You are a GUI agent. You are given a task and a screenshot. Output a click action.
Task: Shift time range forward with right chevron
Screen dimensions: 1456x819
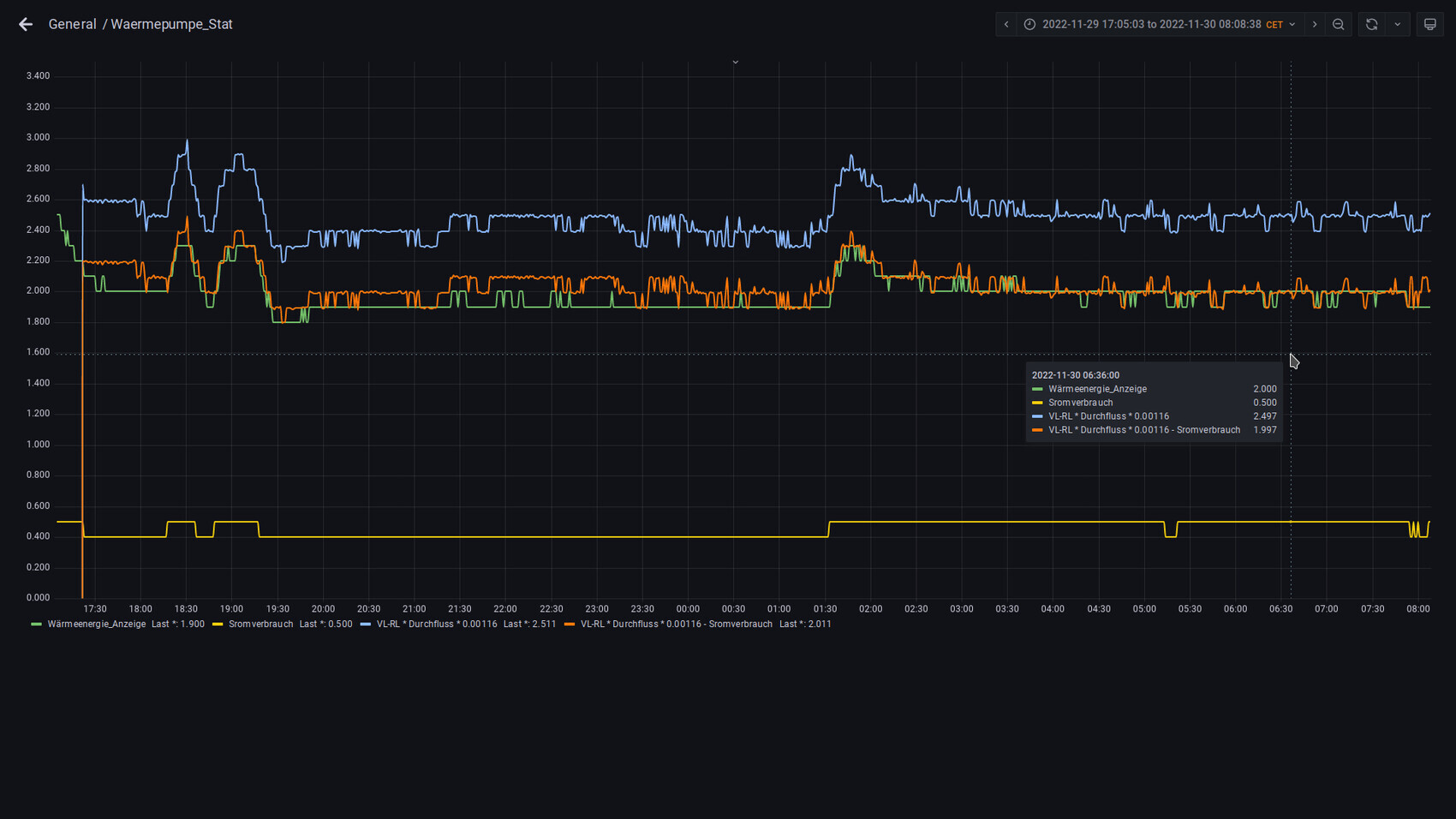tap(1315, 24)
